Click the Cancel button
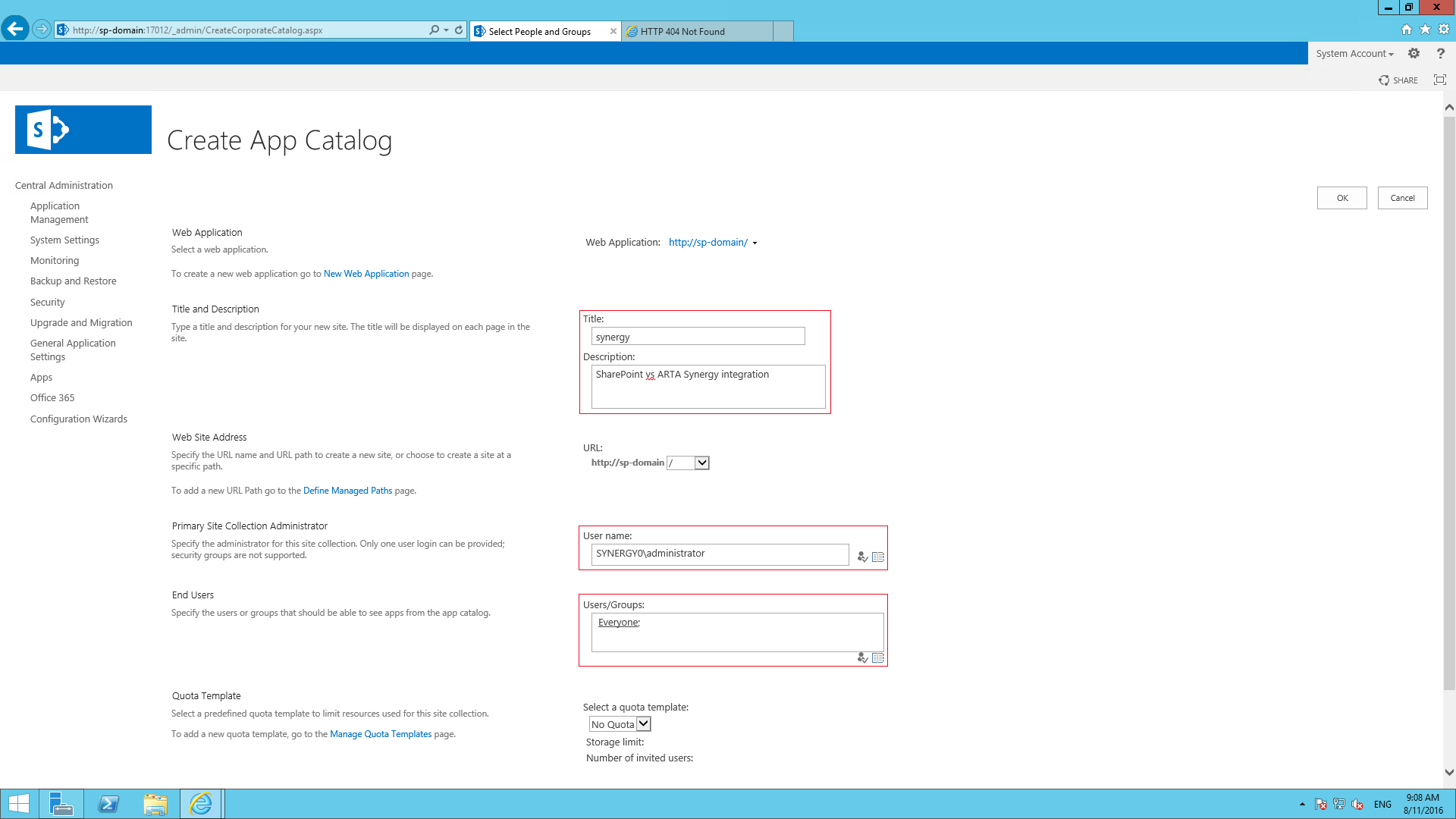The image size is (1456, 819). coord(1403,198)
